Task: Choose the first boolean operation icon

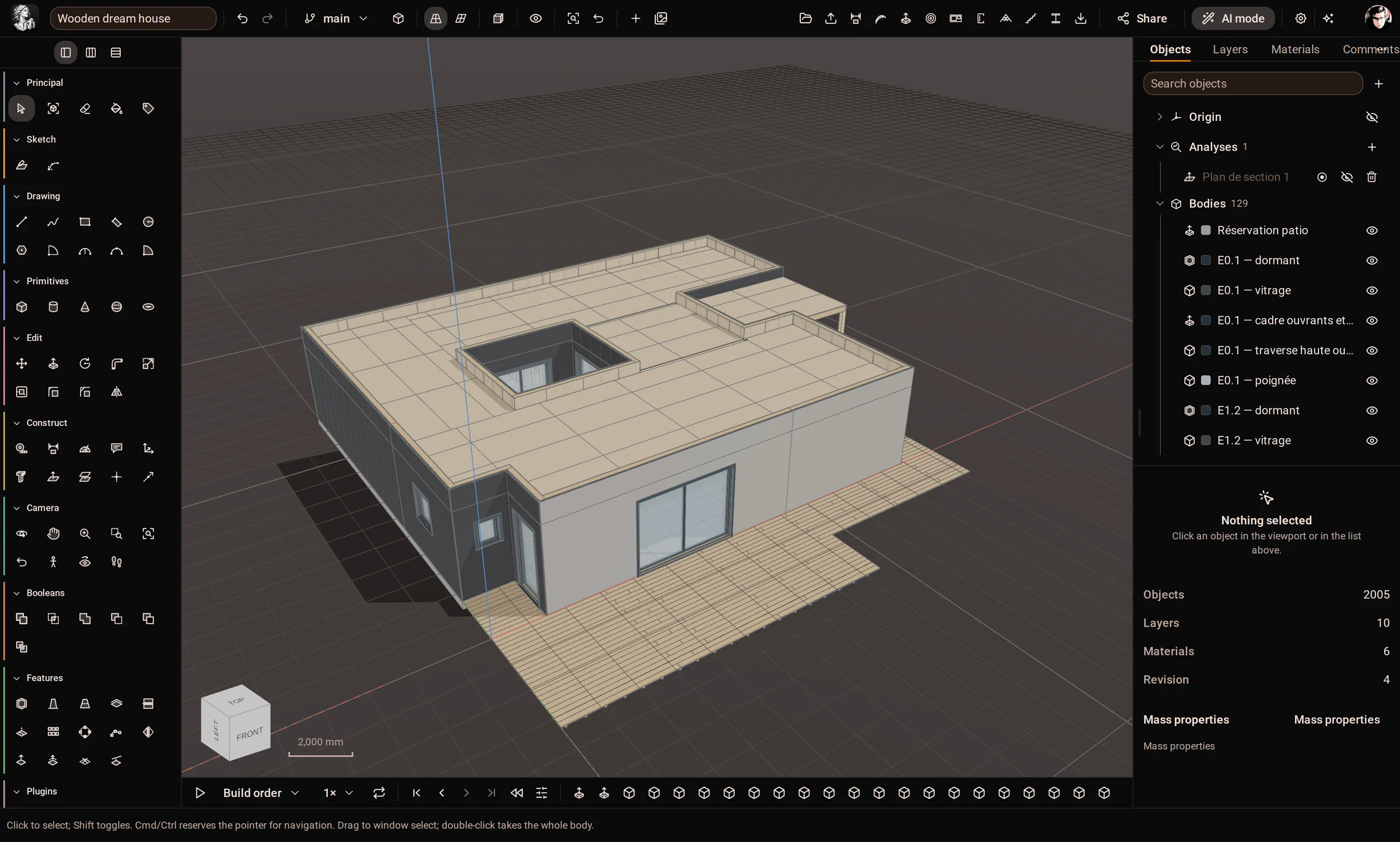Action: click(x=22, y=619)
